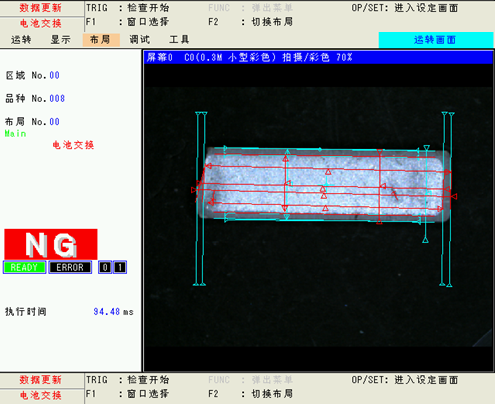The height and width of the screenshot is (413, 495).
Task: Click the red NG result indicator
Action: [x=51, y=244]
